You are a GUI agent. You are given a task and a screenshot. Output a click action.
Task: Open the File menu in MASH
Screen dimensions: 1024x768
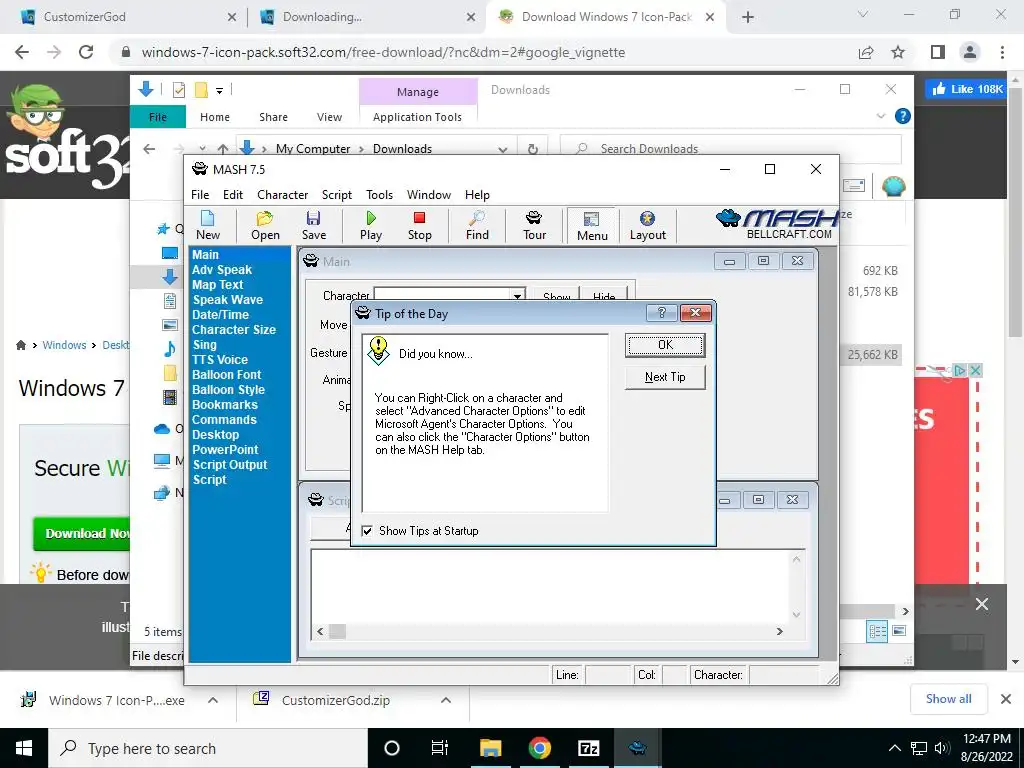(x=200, y=195)
